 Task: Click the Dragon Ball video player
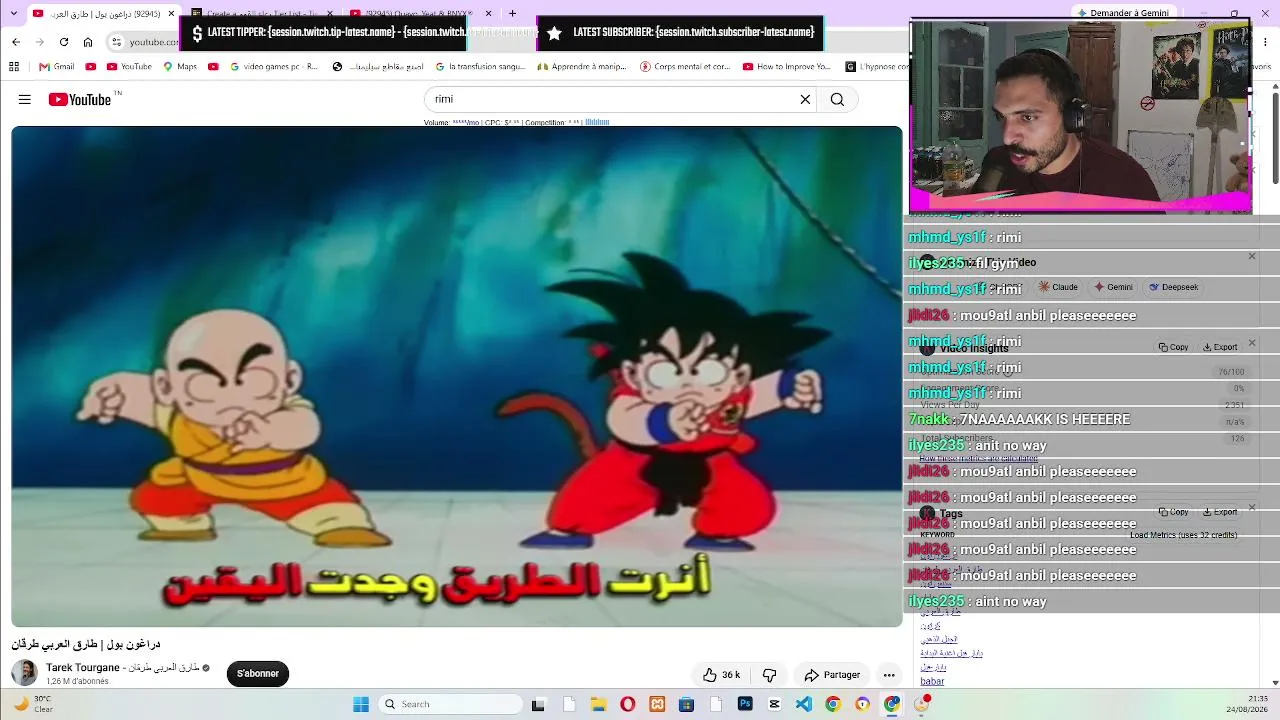(457, 377)
